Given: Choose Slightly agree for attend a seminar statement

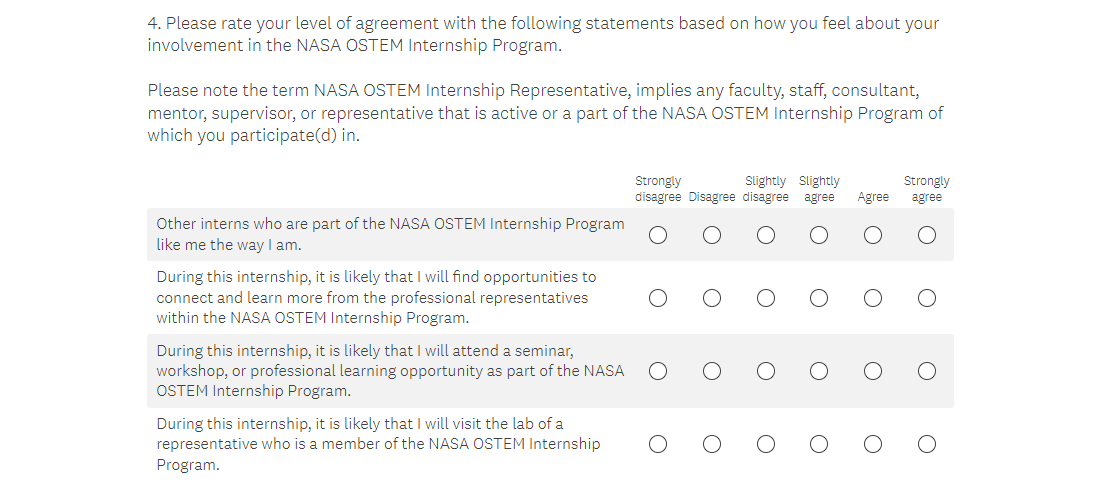Looking at the screenshot, I should 819,371.
